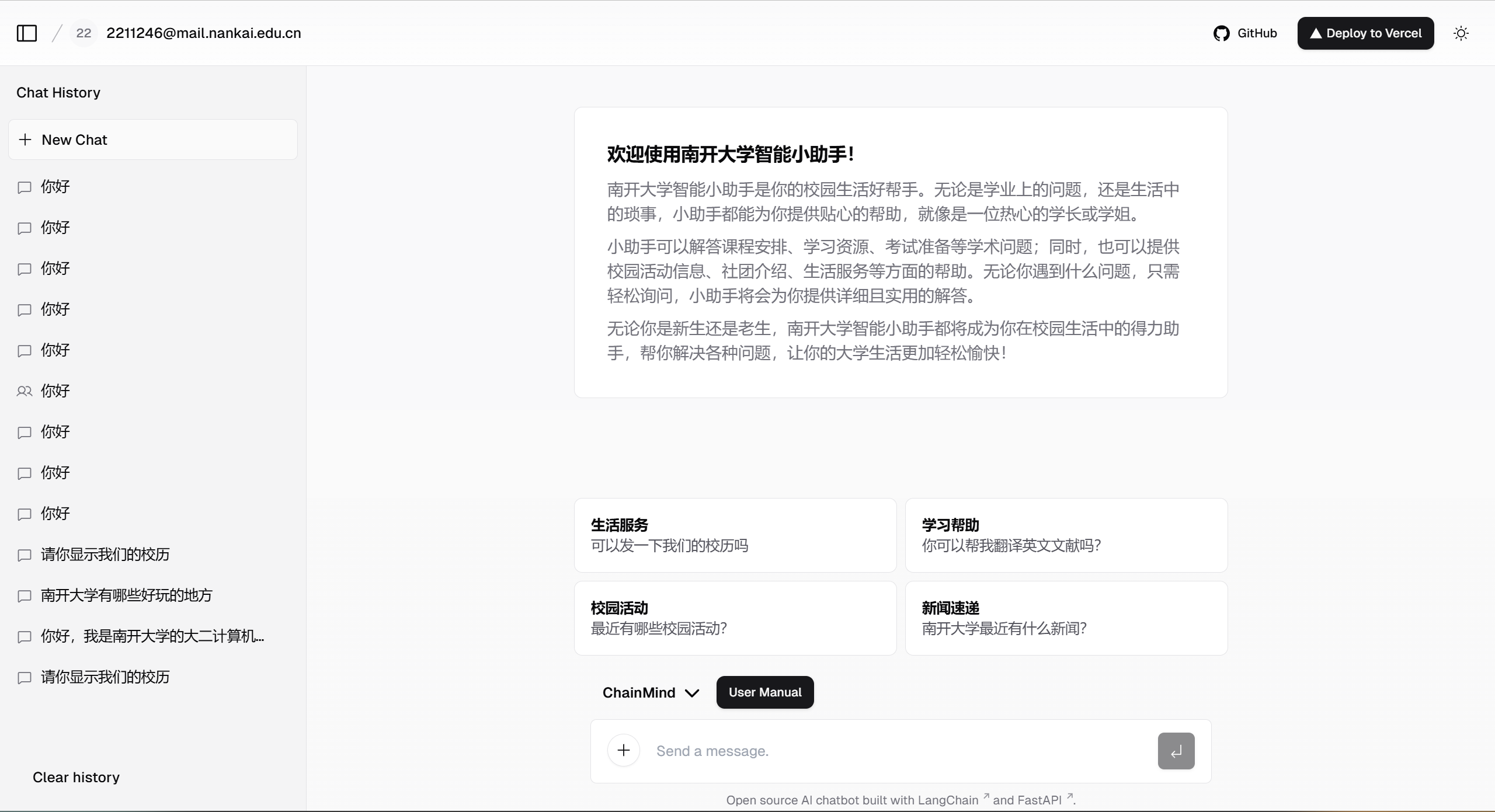Open the GitHub link
Viewport: 1495px width, 812px height.
tap(1245, 33)
